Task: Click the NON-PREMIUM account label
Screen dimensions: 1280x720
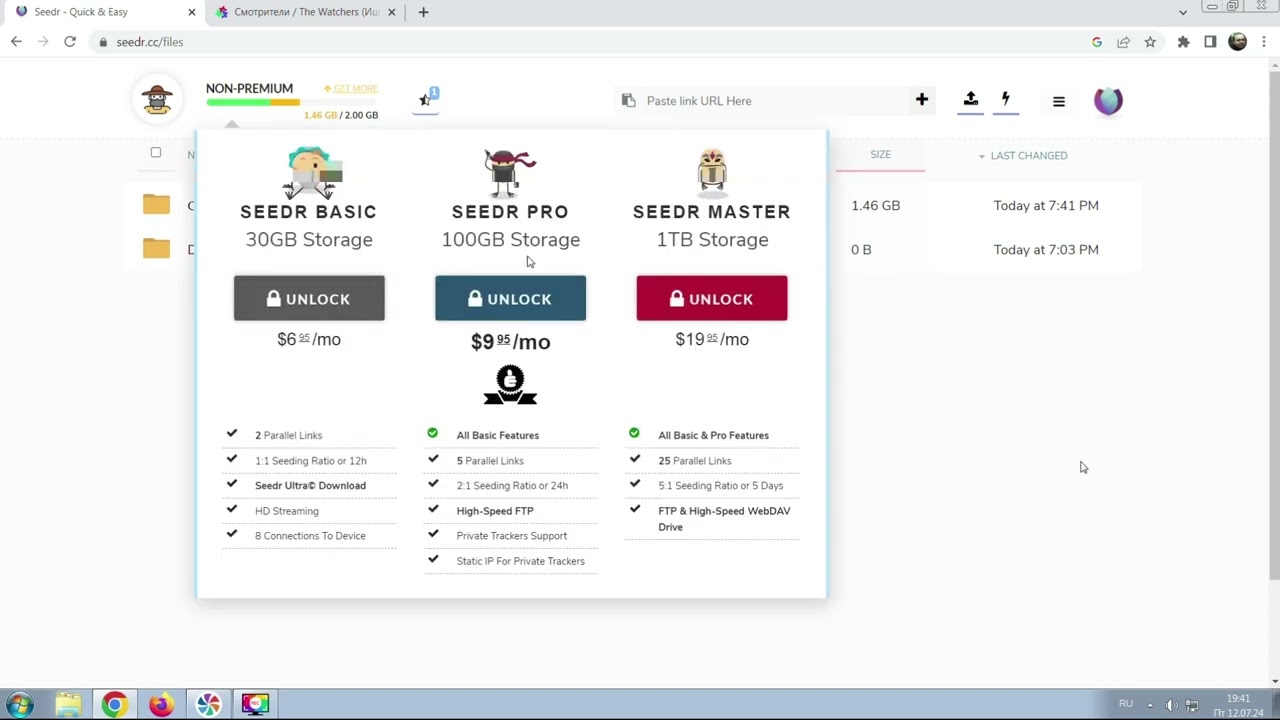Action: [249, 88]
